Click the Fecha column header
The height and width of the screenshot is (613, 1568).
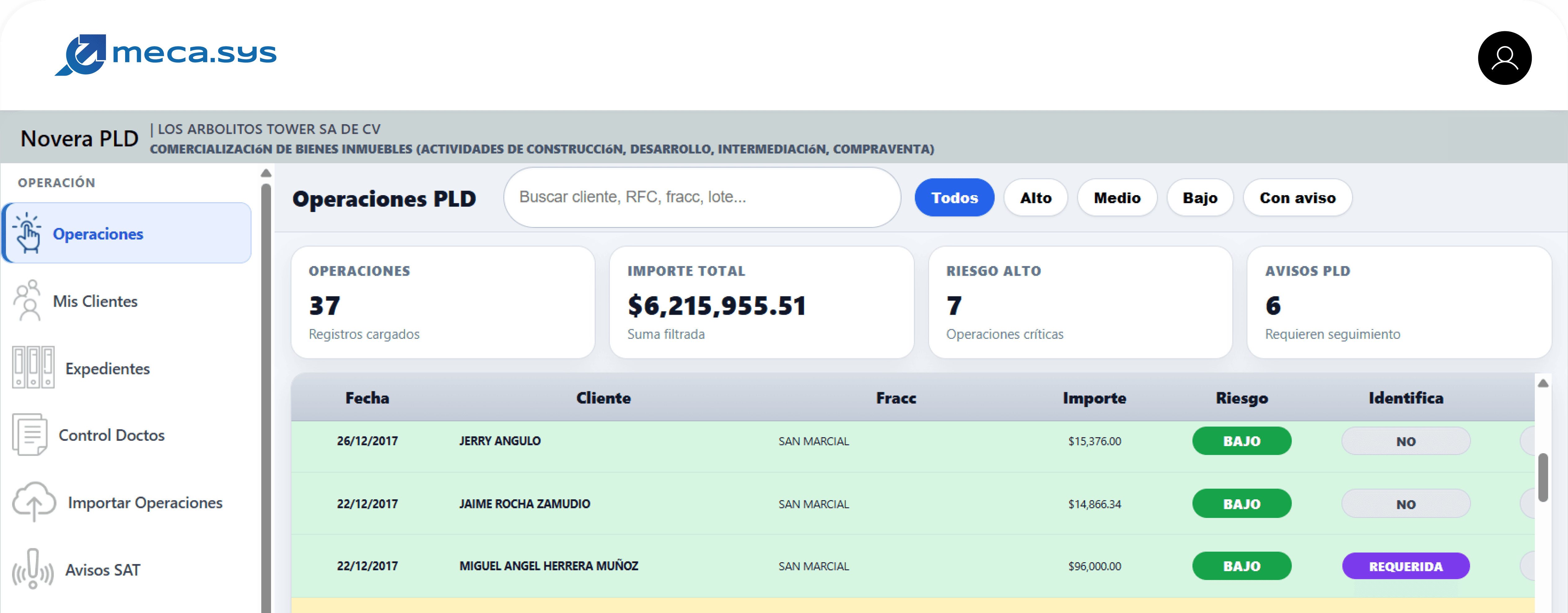click(x=367, y=397)
